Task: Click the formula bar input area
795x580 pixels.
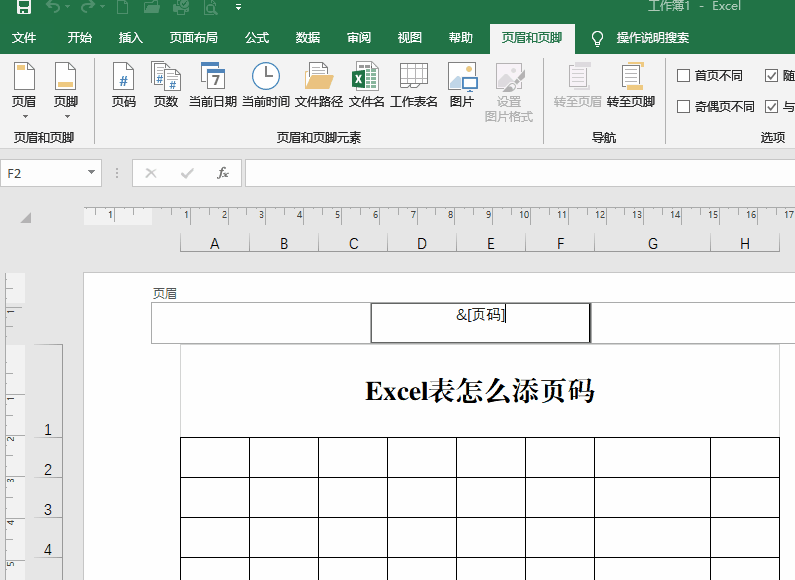Action: pyautogui.click(x=520, y=173)
